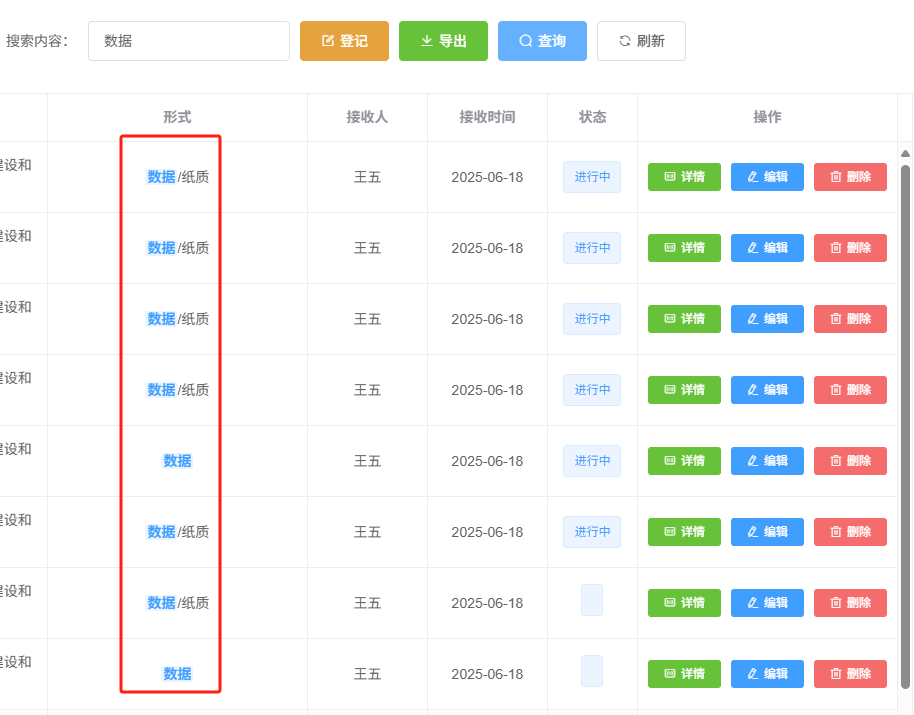Screen dimensions: 914x715
Task: Click the 刷新 button
Action: (641, 41)
